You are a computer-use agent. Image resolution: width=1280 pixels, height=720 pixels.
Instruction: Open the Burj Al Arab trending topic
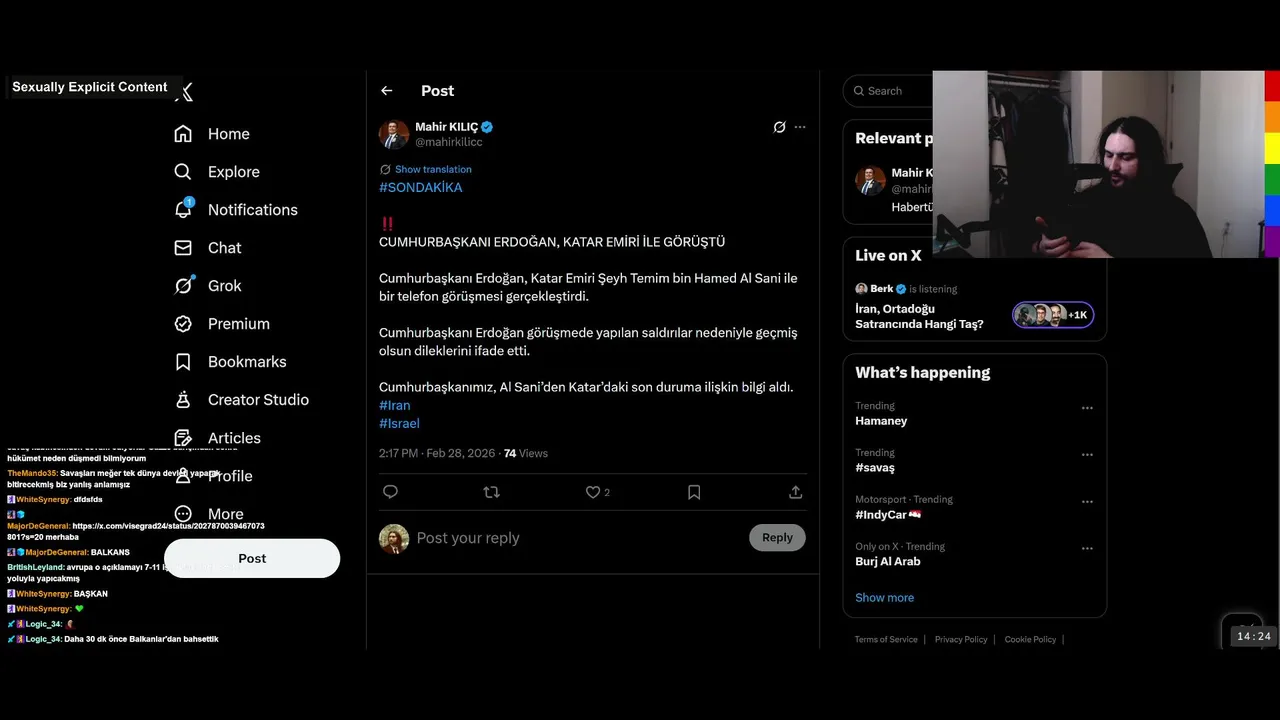tap(888, 562)
